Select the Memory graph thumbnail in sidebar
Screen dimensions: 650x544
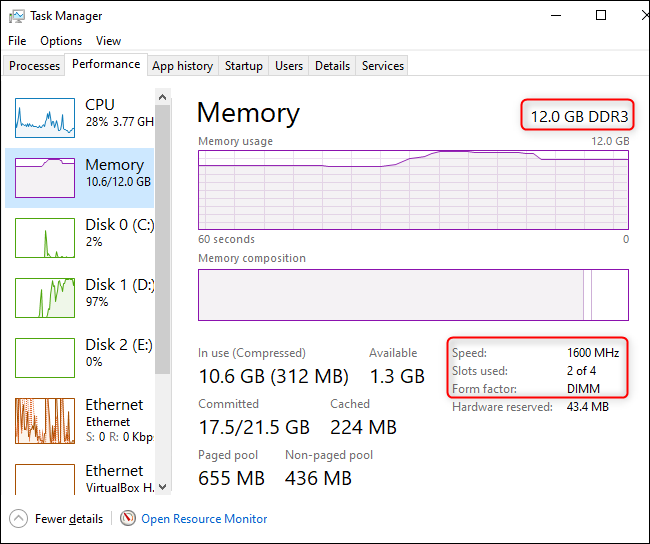tap(45, 177)
